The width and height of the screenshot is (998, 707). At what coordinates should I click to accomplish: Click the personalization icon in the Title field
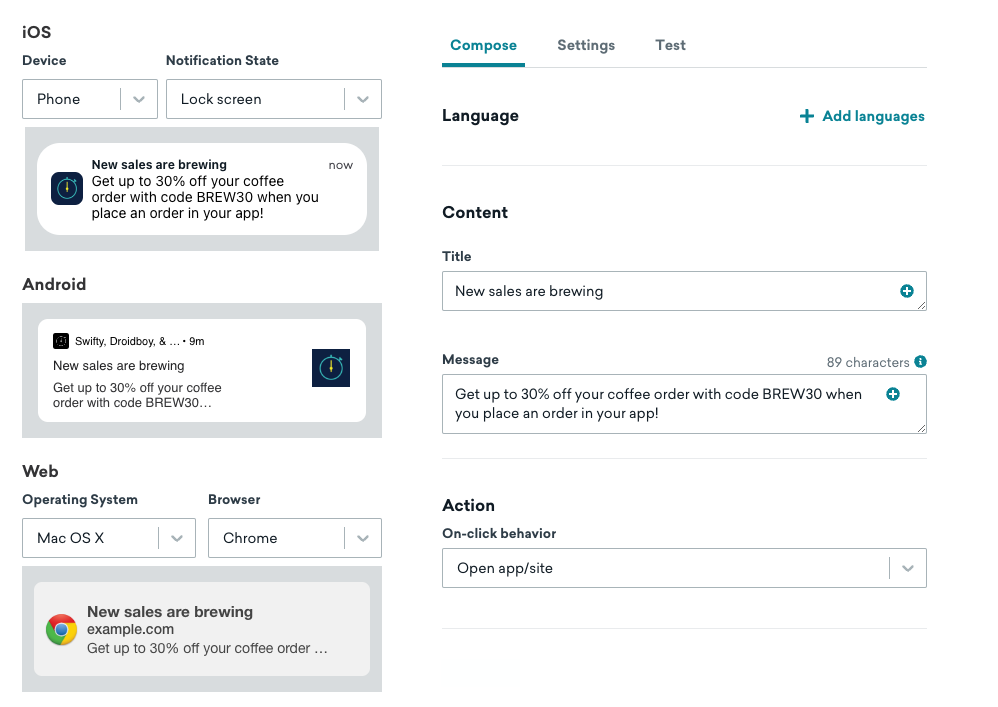[907, 291]
